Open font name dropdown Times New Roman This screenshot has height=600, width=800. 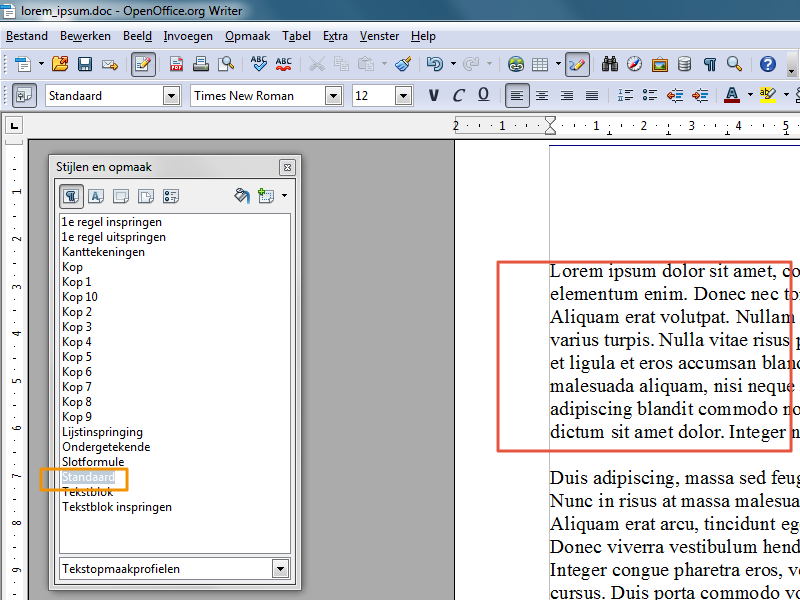point(333,95)
